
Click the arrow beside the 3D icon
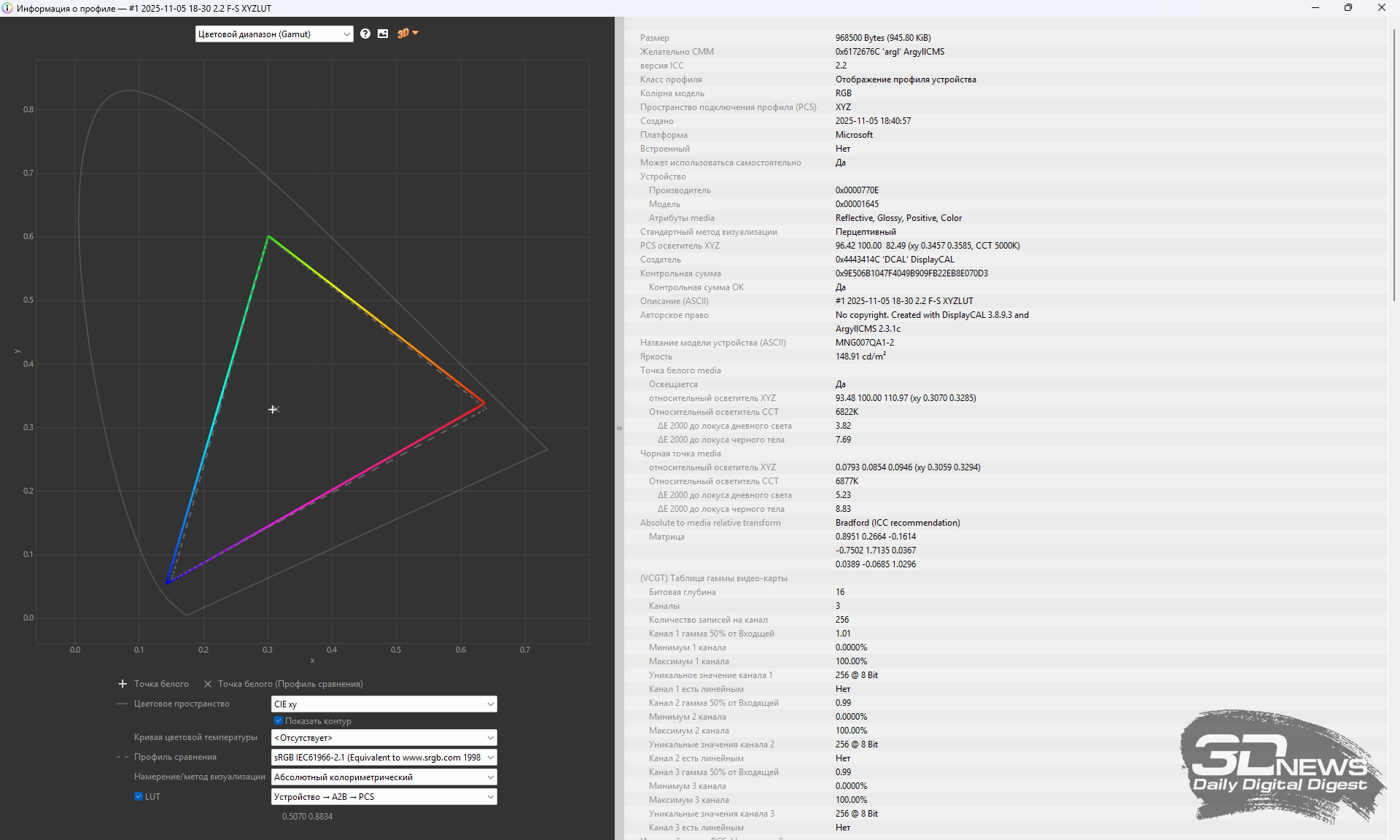[416, 34]
